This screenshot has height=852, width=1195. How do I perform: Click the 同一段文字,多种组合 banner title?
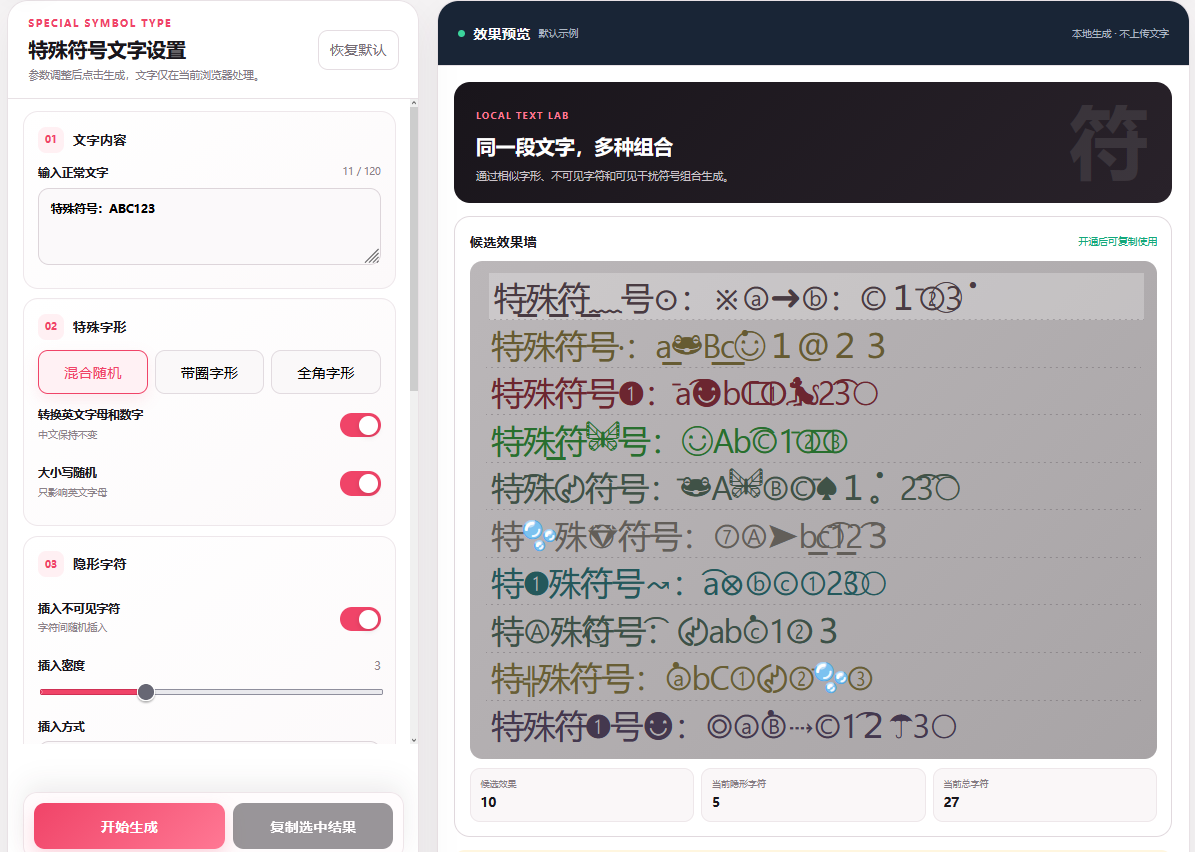point(575,147)
